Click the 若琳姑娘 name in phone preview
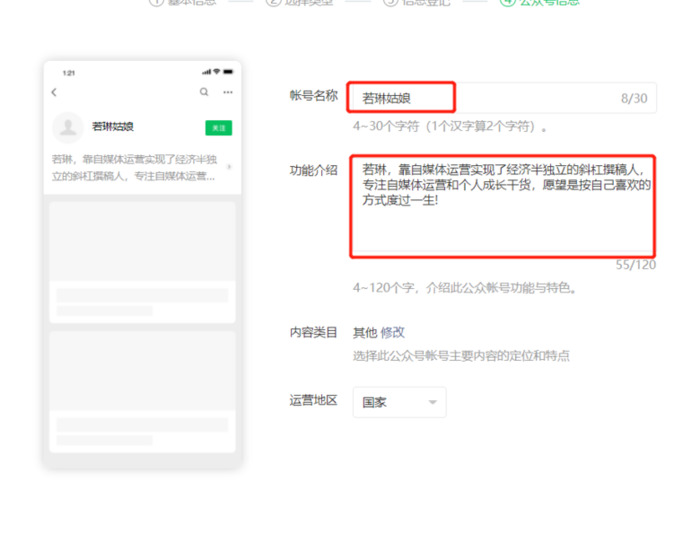 (x=112, y=127)
